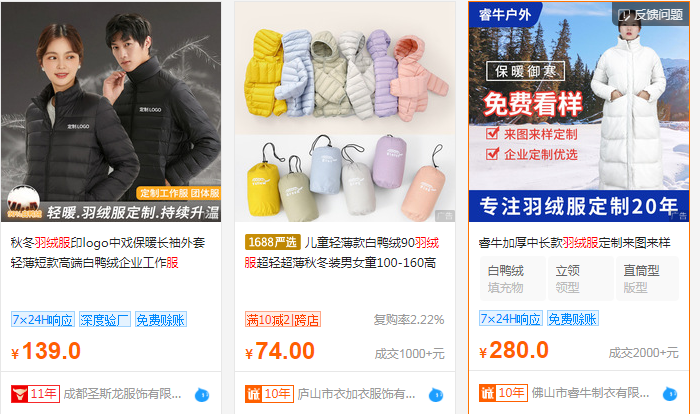
Task: Click the 满10减2|跨店 coupon tag
Action: click(x=283, y=320)
